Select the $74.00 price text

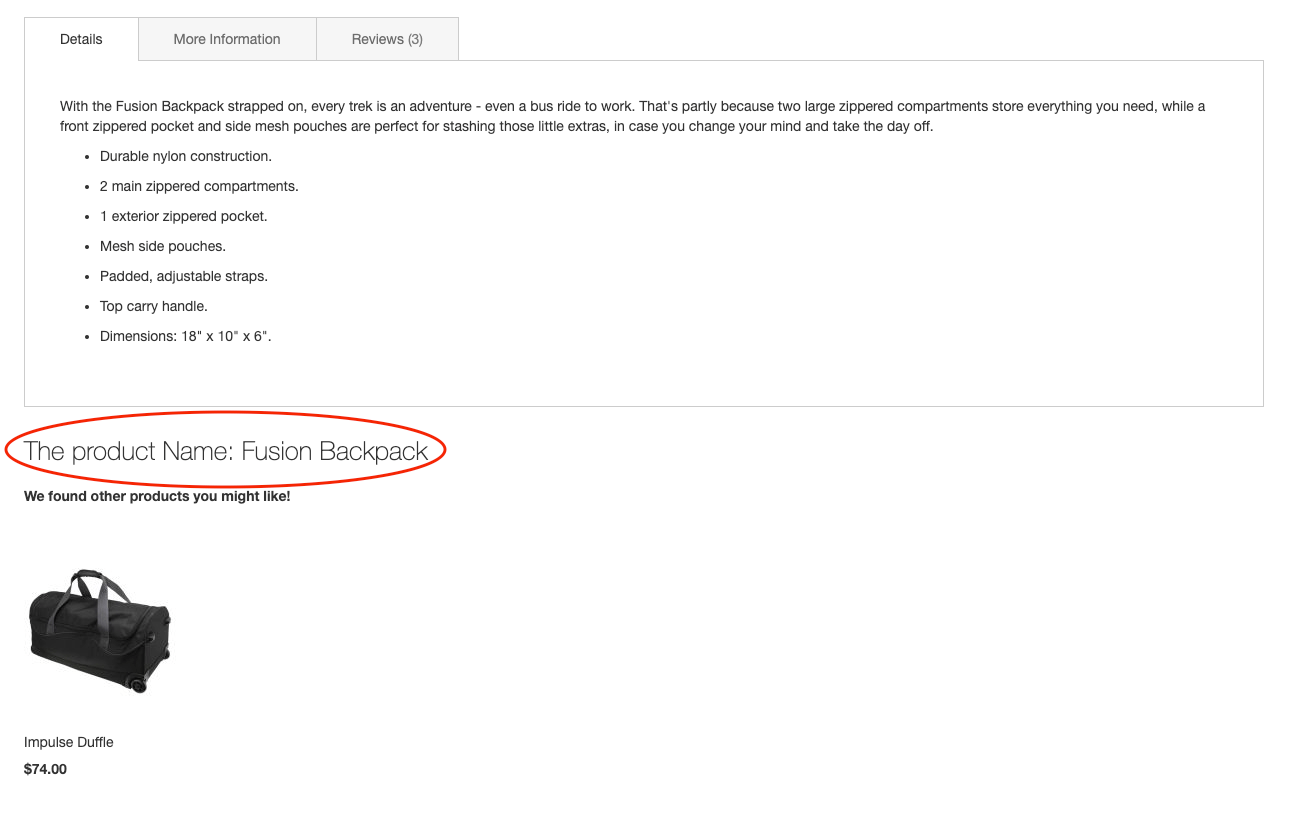coord(45,769)
